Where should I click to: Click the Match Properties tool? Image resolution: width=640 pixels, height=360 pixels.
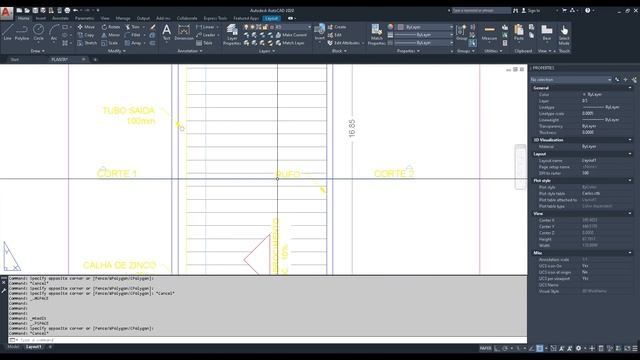pyautogui.click(x=376, y=34)
